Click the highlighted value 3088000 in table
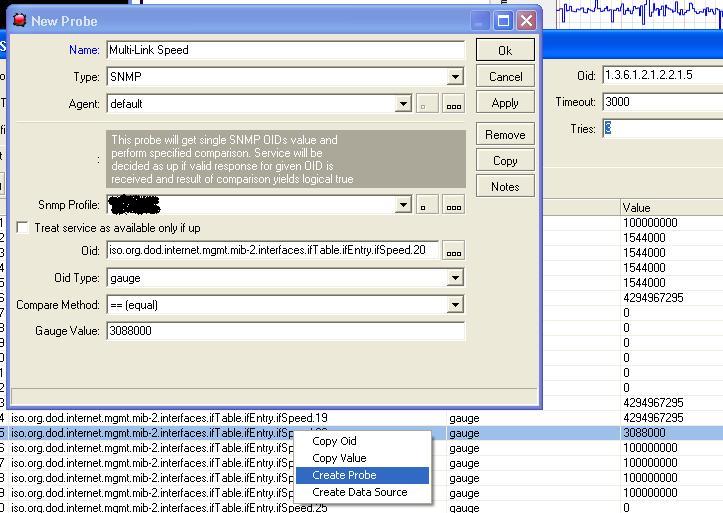 click(x=644, y=433)
